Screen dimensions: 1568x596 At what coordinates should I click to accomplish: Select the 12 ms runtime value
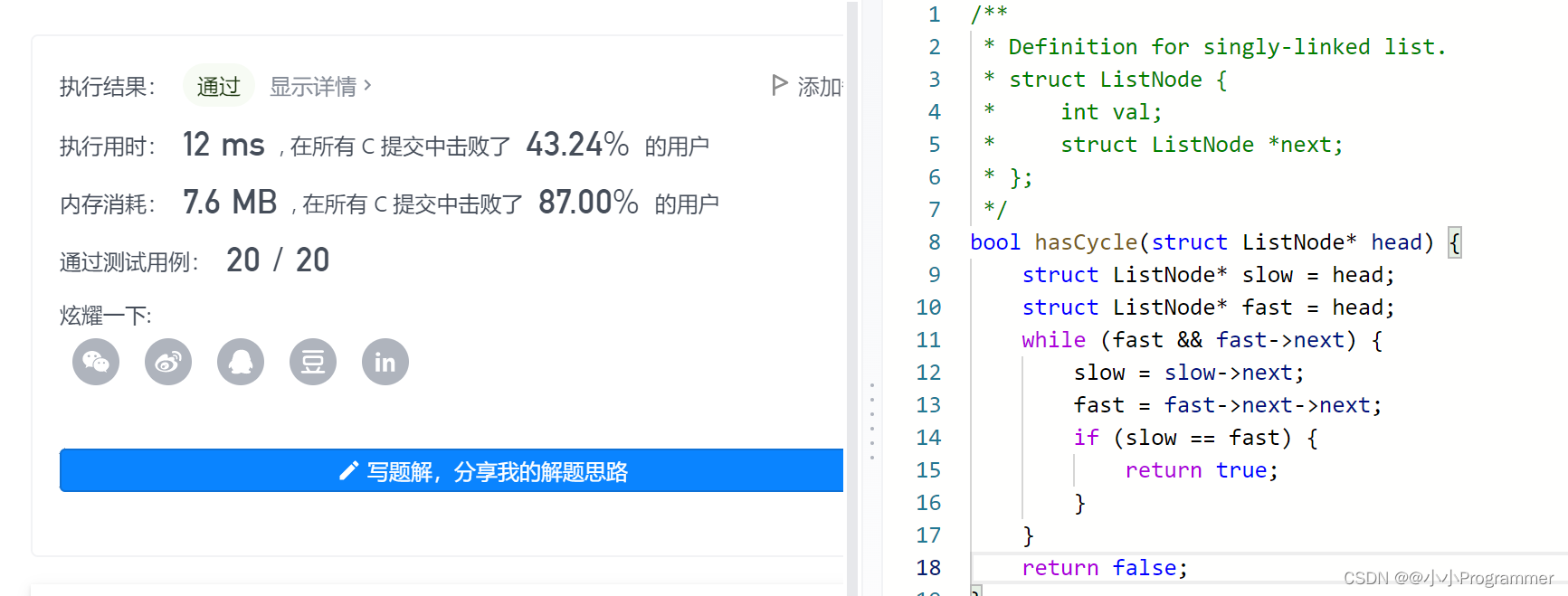(x=223, y=145)
